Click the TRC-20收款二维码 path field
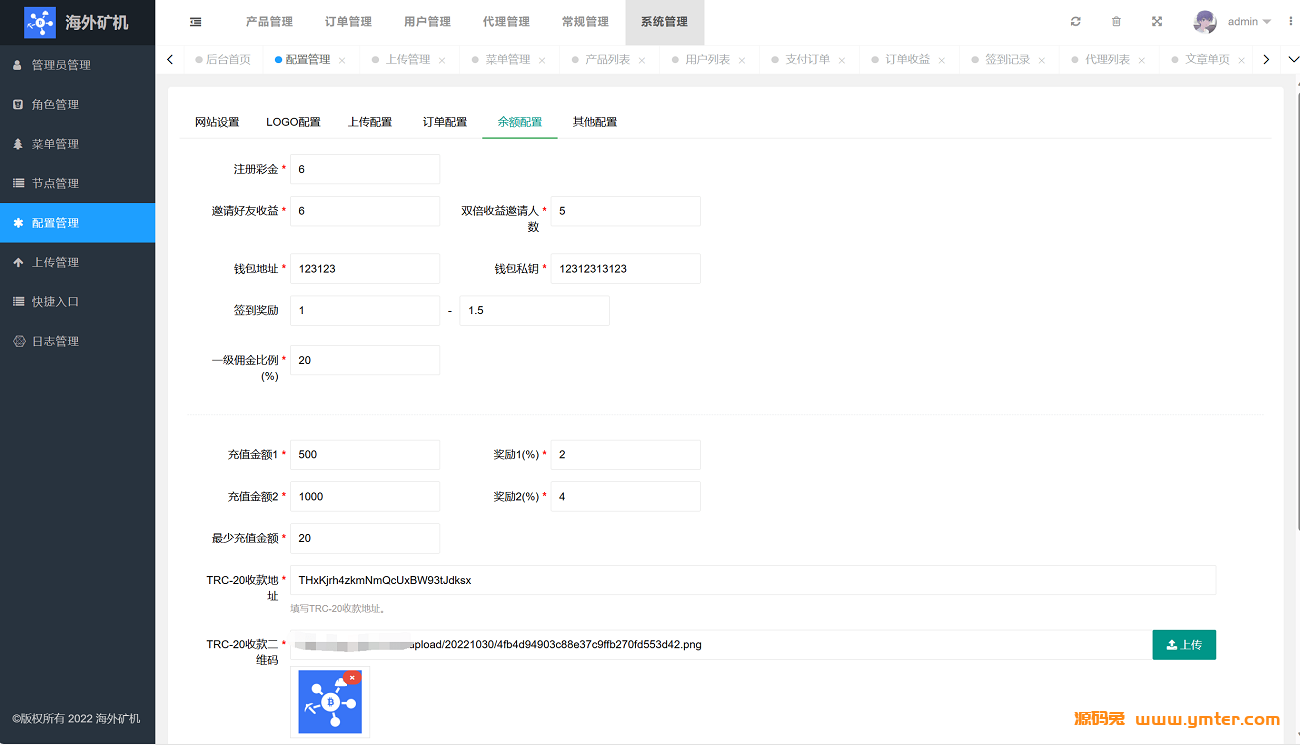The height and width of the screenshot is (745, 1300). pyautogui.click(x=721, y=645)
